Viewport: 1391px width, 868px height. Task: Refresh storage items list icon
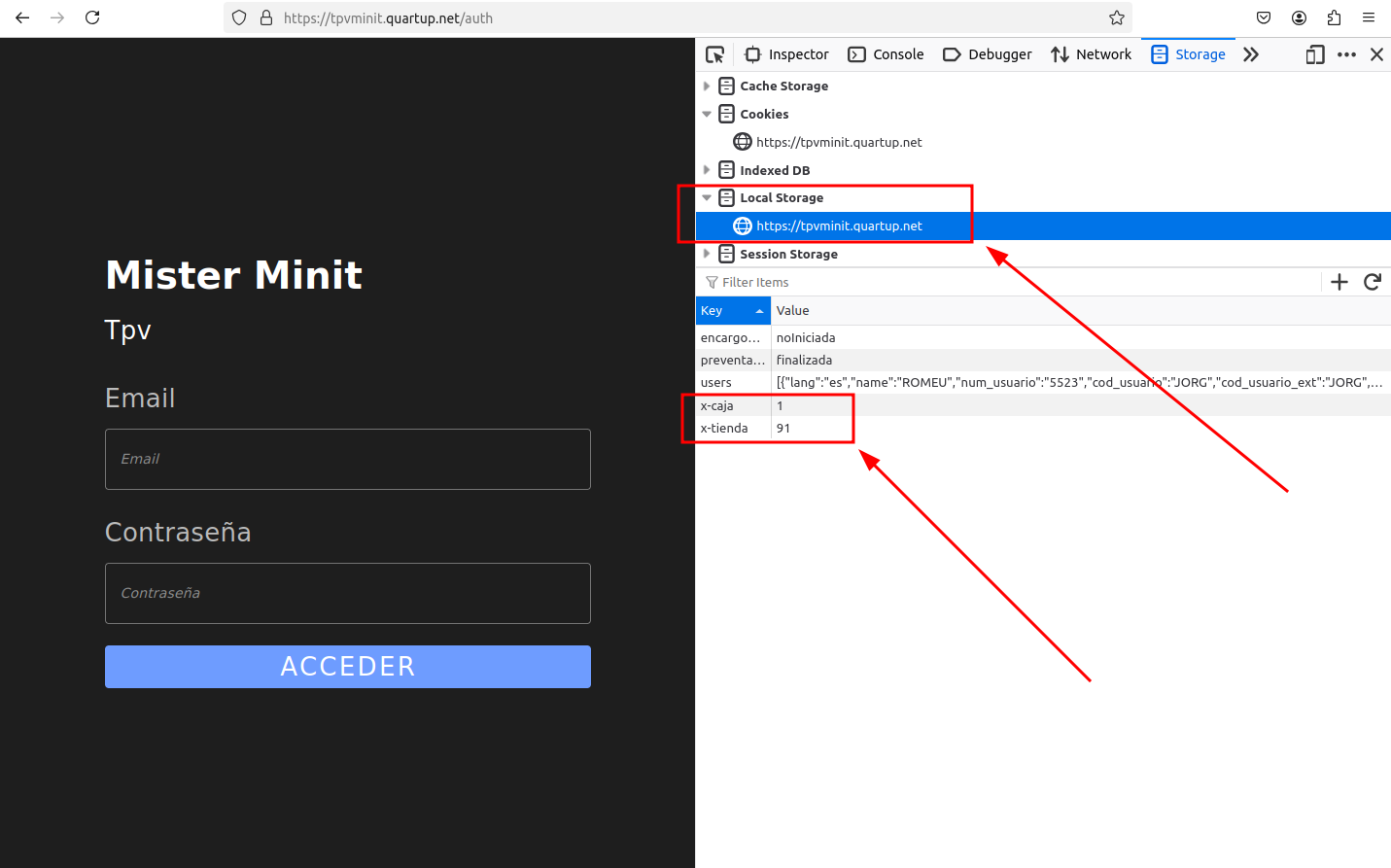click(1373, 282)
